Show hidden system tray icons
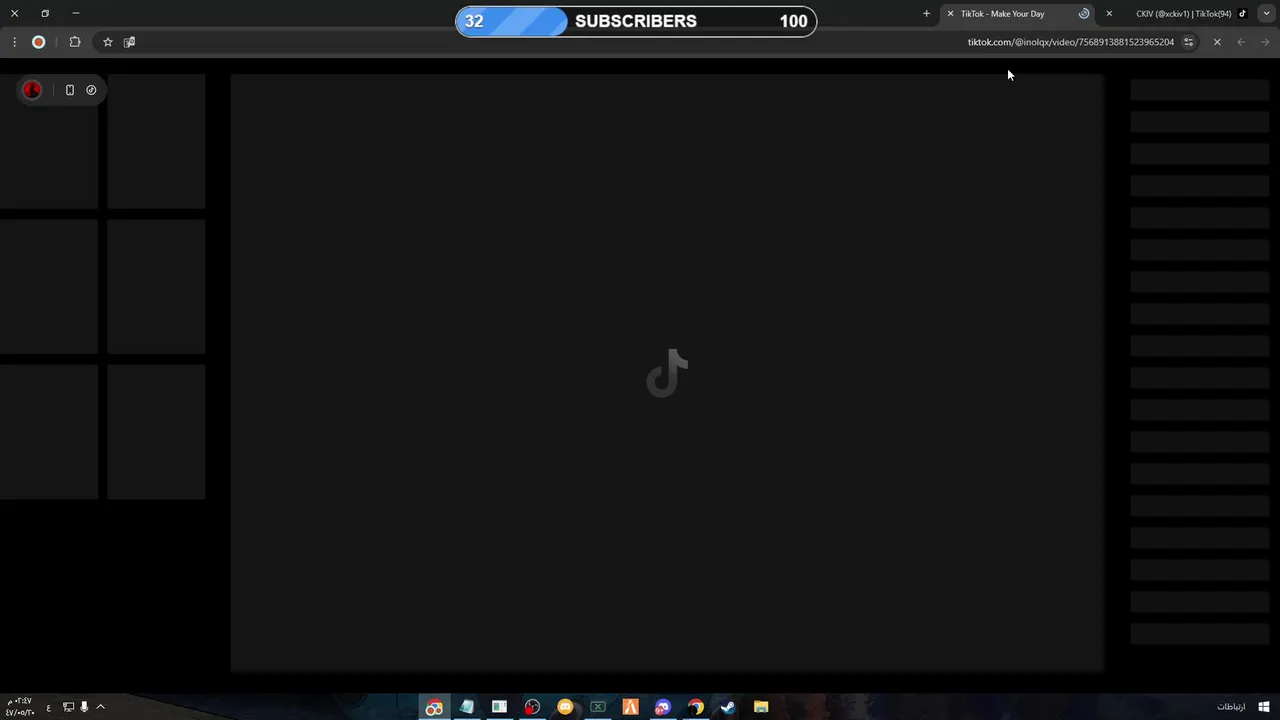Screen dimensions: 1280x720 coord(100,707)
